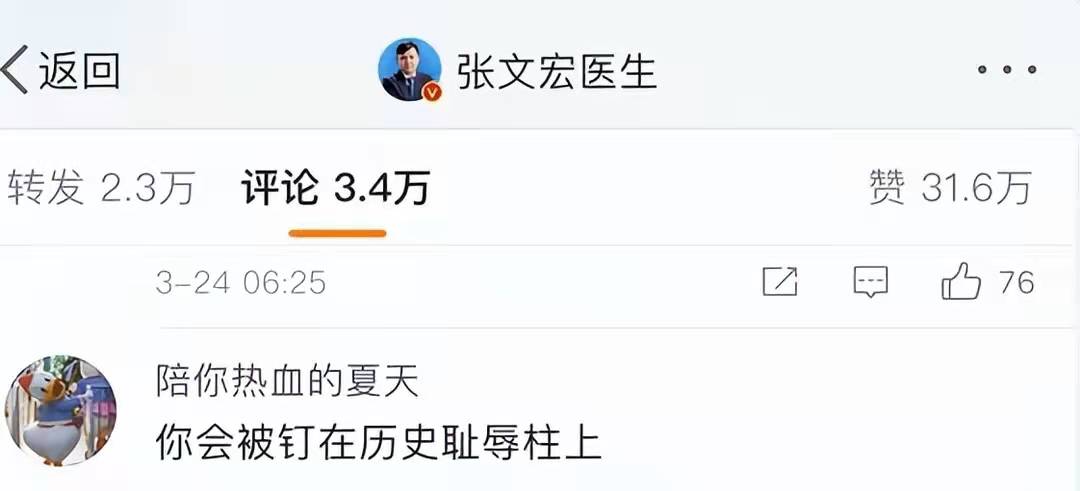Open the three-dot more options menu
Image resolution: width=1080 pixels, height=491 pixels.
[1007, 70]
